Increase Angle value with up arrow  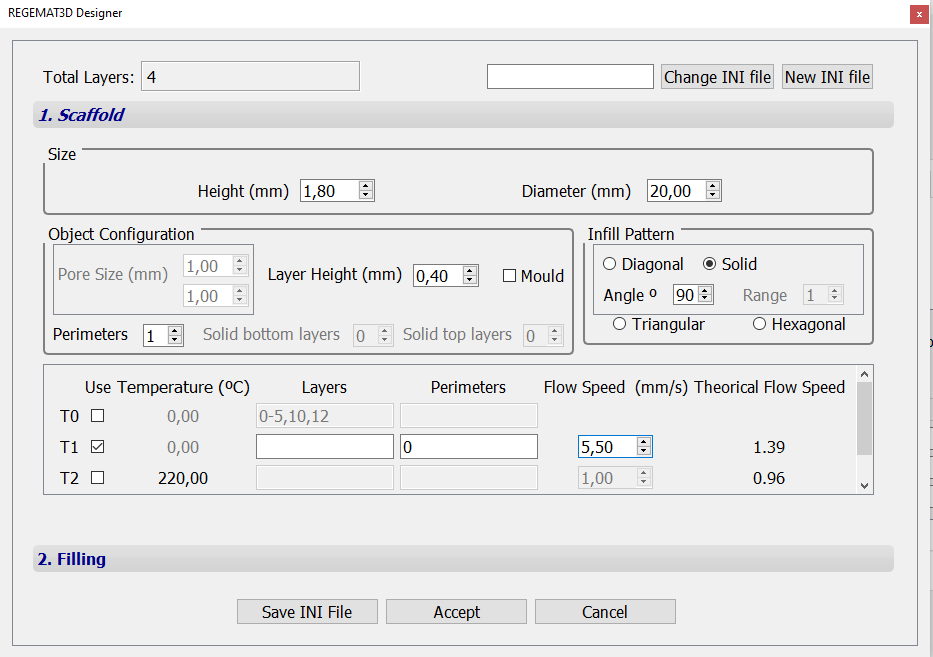point(705,290)
